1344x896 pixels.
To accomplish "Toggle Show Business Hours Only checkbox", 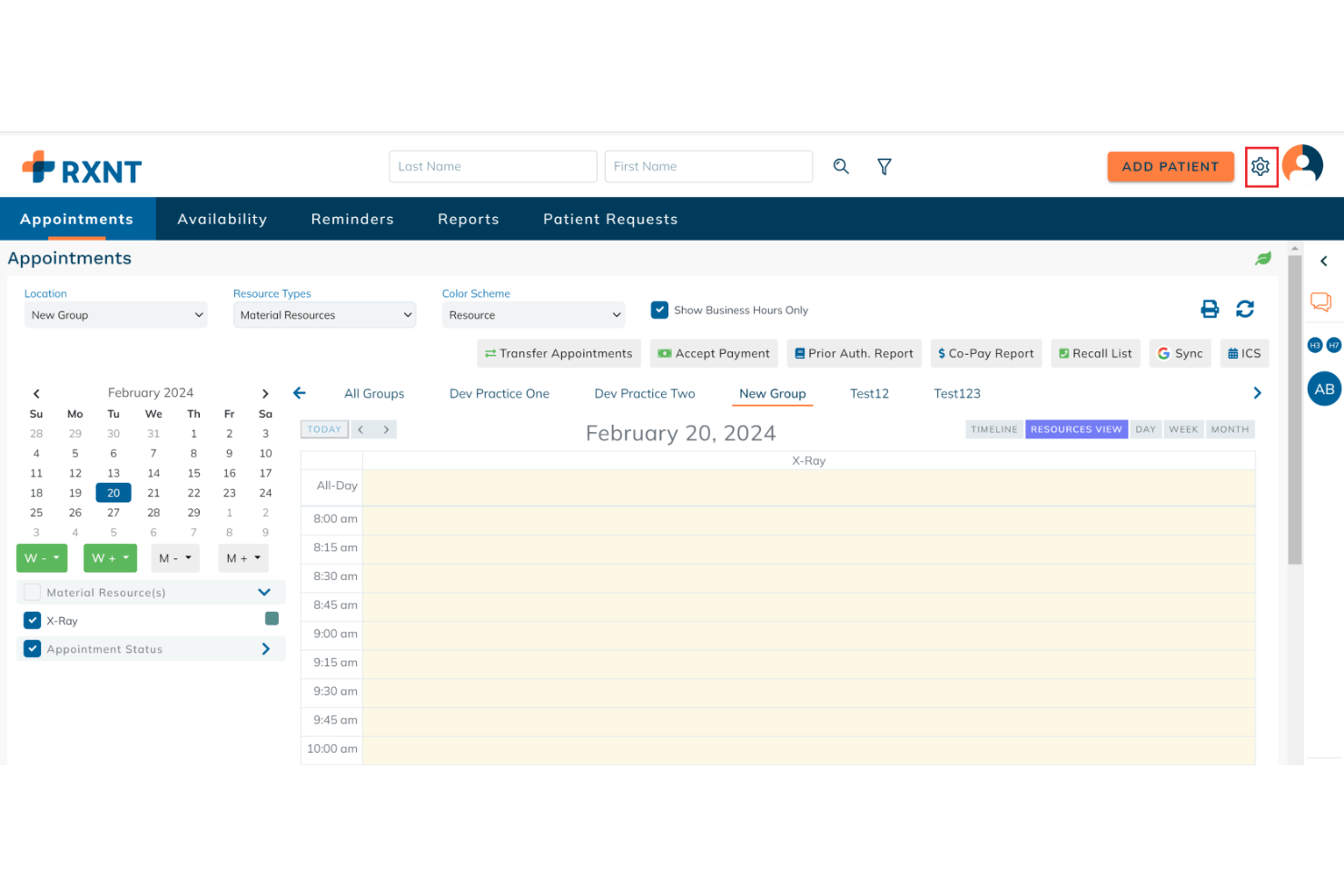I will 659,310.
